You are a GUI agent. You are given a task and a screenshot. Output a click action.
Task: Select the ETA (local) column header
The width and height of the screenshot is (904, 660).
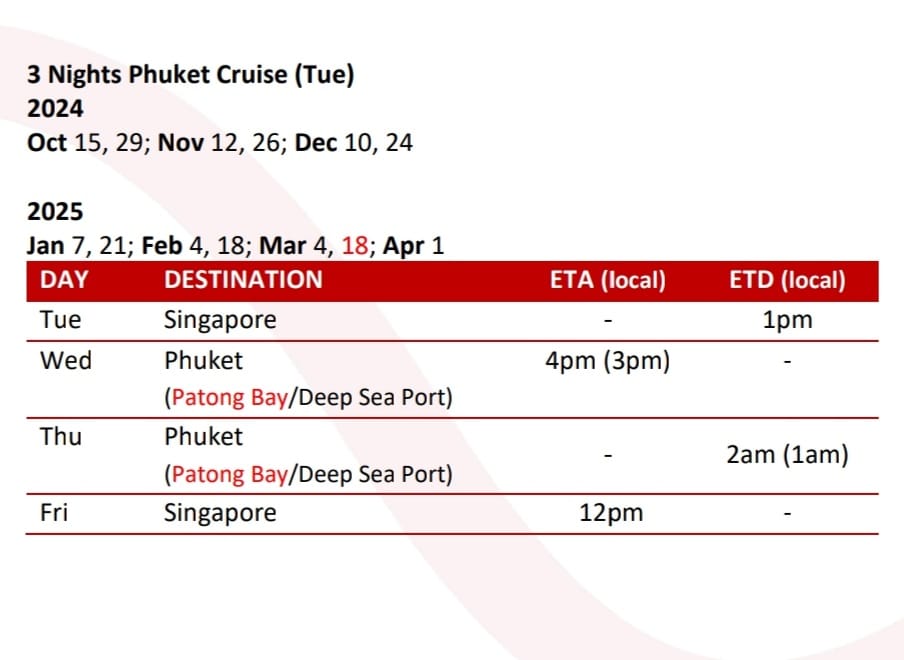point(607,281)
